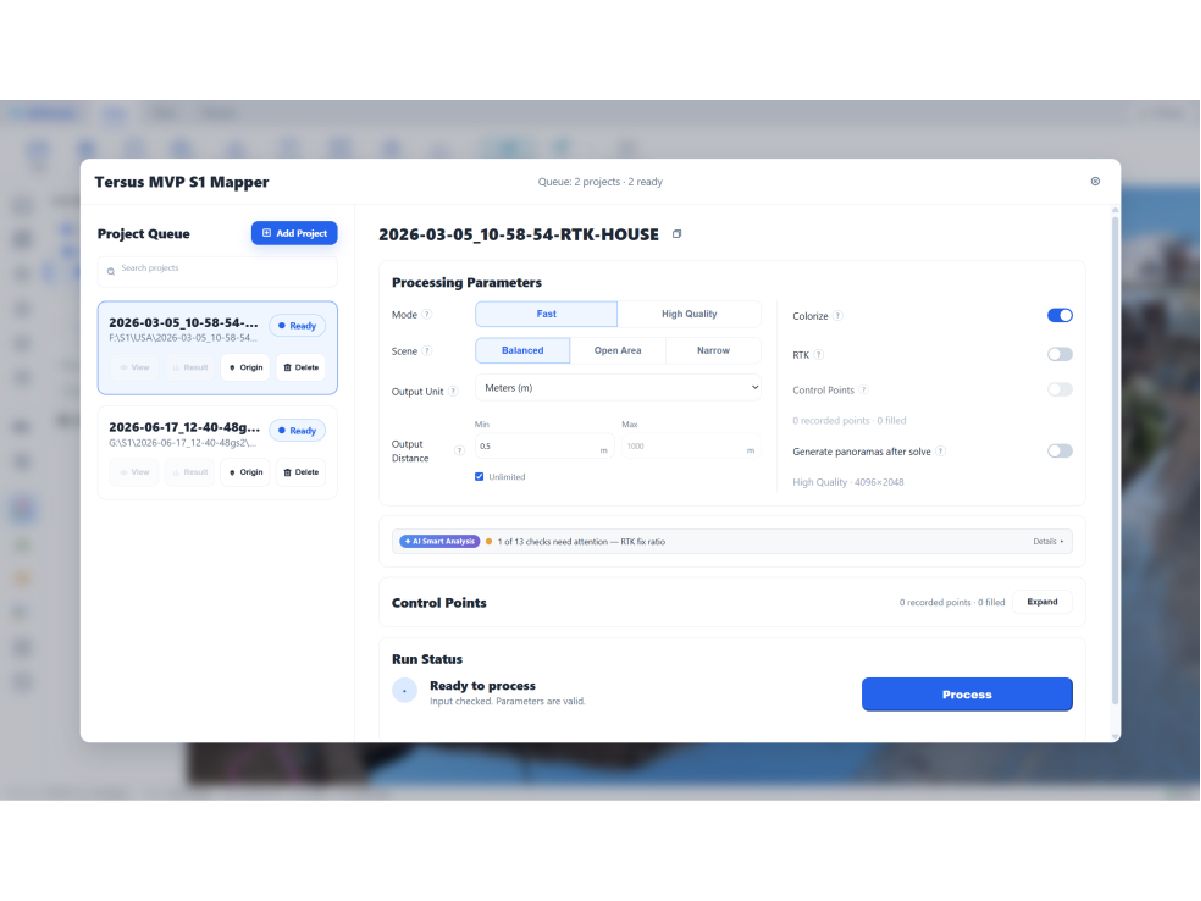Delete the 2026-06-17_12-40-48 project
The height and width of the screenshot is (901, 1201).
tap(301, 472)
